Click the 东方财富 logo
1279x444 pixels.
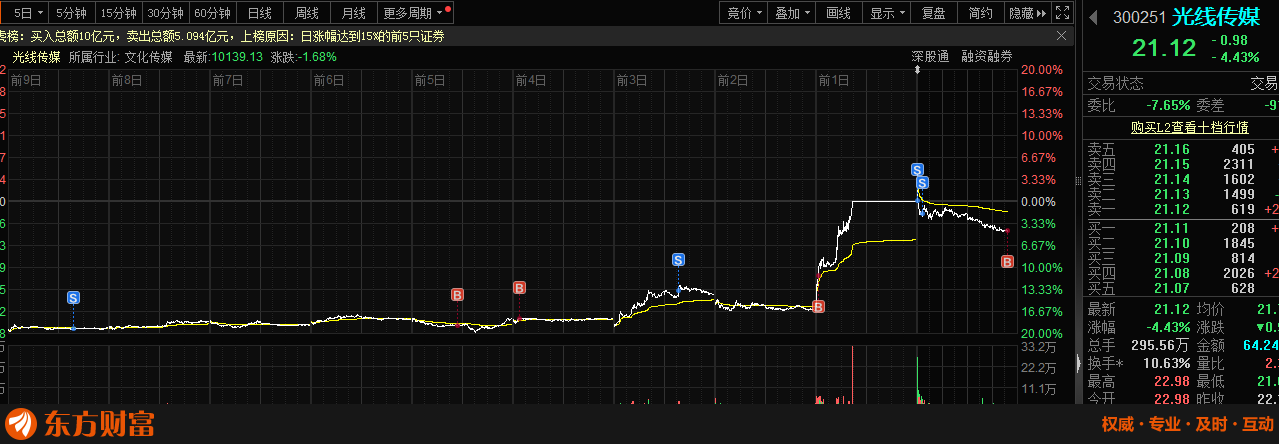coord(80,423)
